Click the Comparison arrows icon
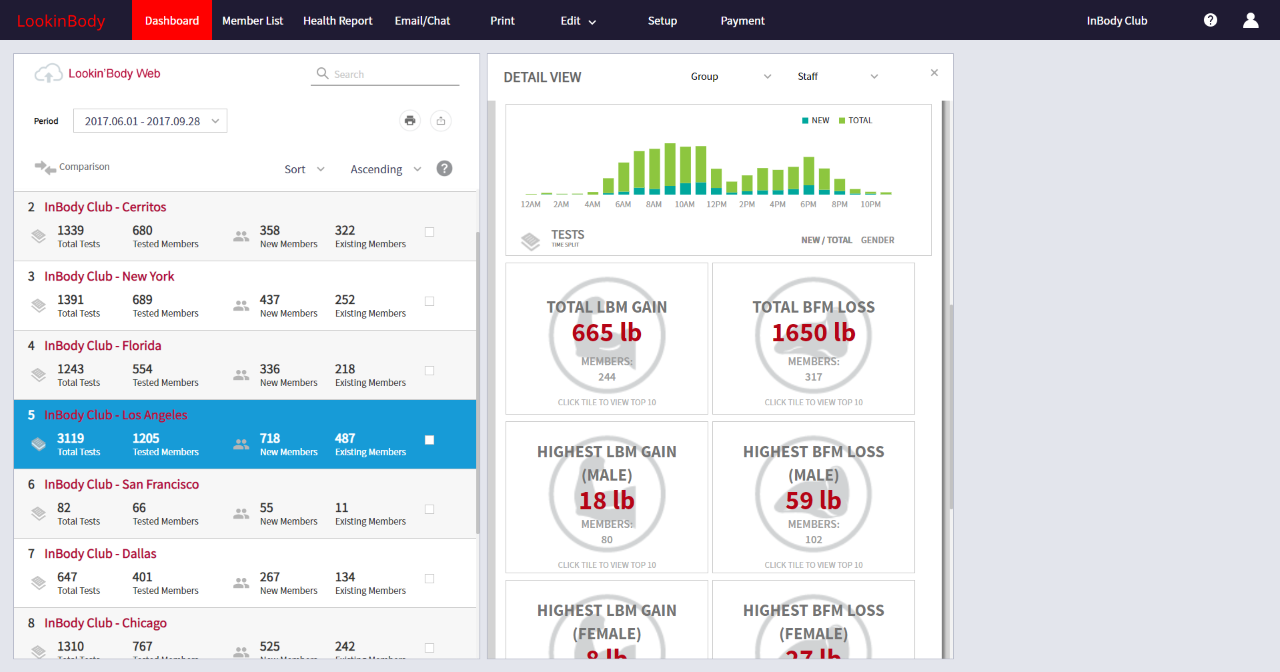 tap(45, 167)
